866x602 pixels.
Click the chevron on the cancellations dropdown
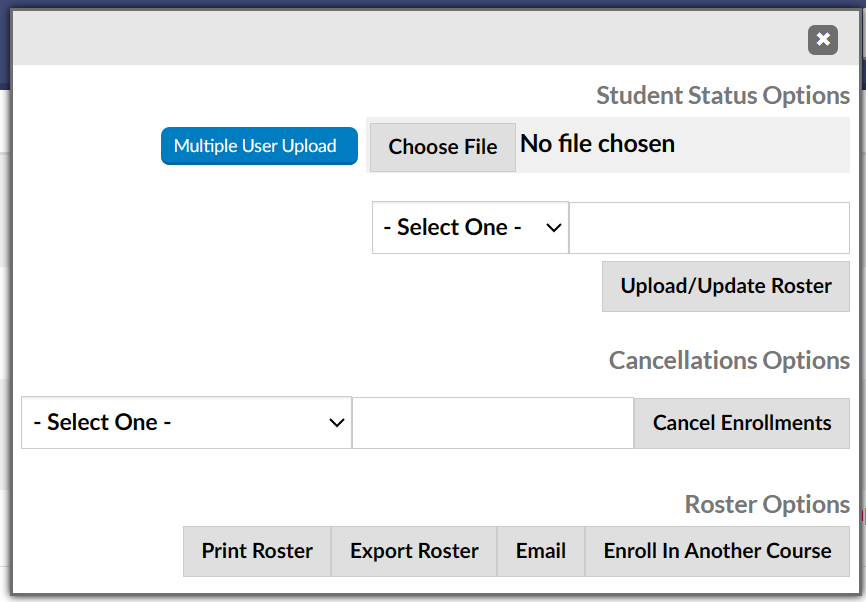(336, 422)
